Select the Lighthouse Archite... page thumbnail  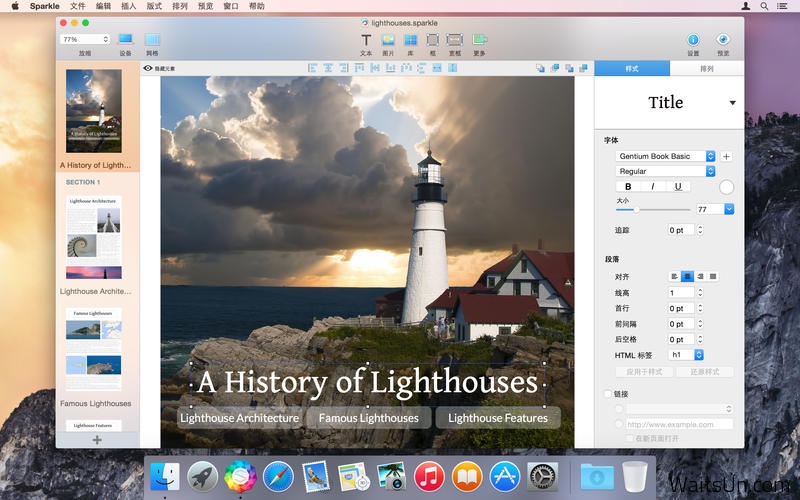(94, 237)
